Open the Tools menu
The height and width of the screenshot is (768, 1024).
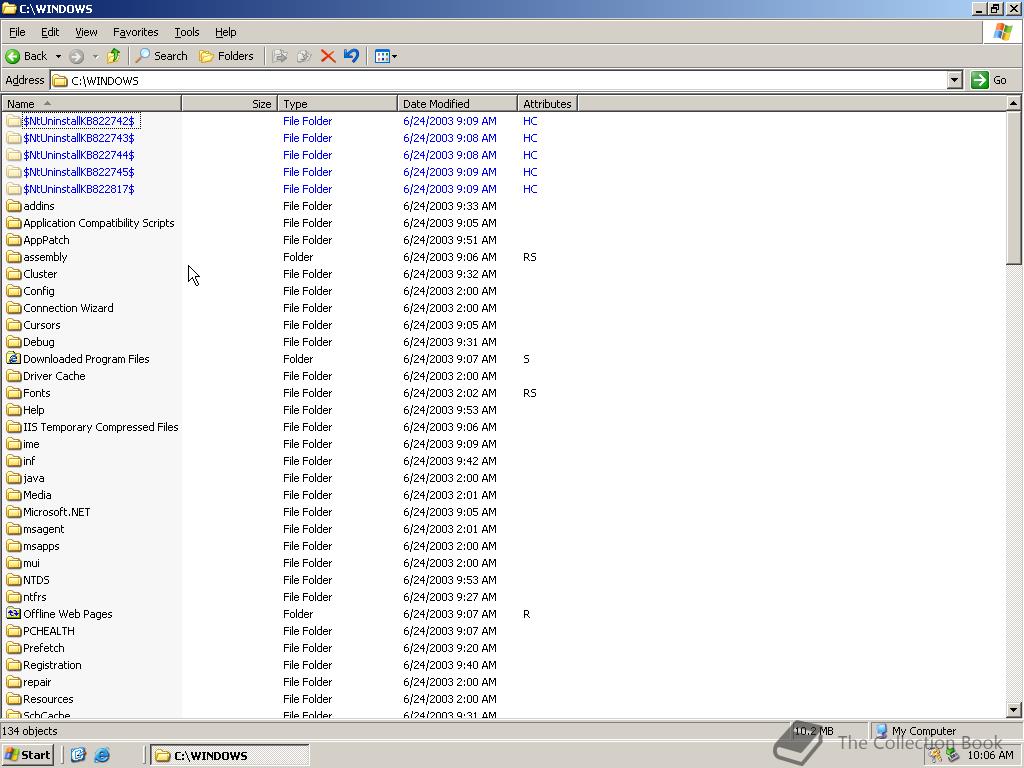(x=186, y=32)
